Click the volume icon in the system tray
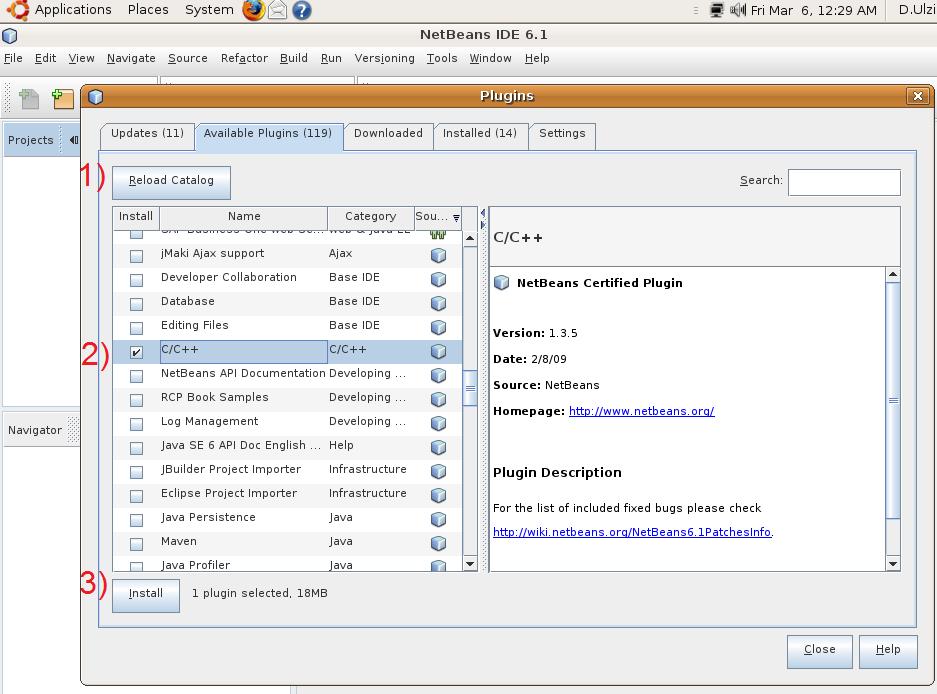The image size is (937, 694). [736, 11]
